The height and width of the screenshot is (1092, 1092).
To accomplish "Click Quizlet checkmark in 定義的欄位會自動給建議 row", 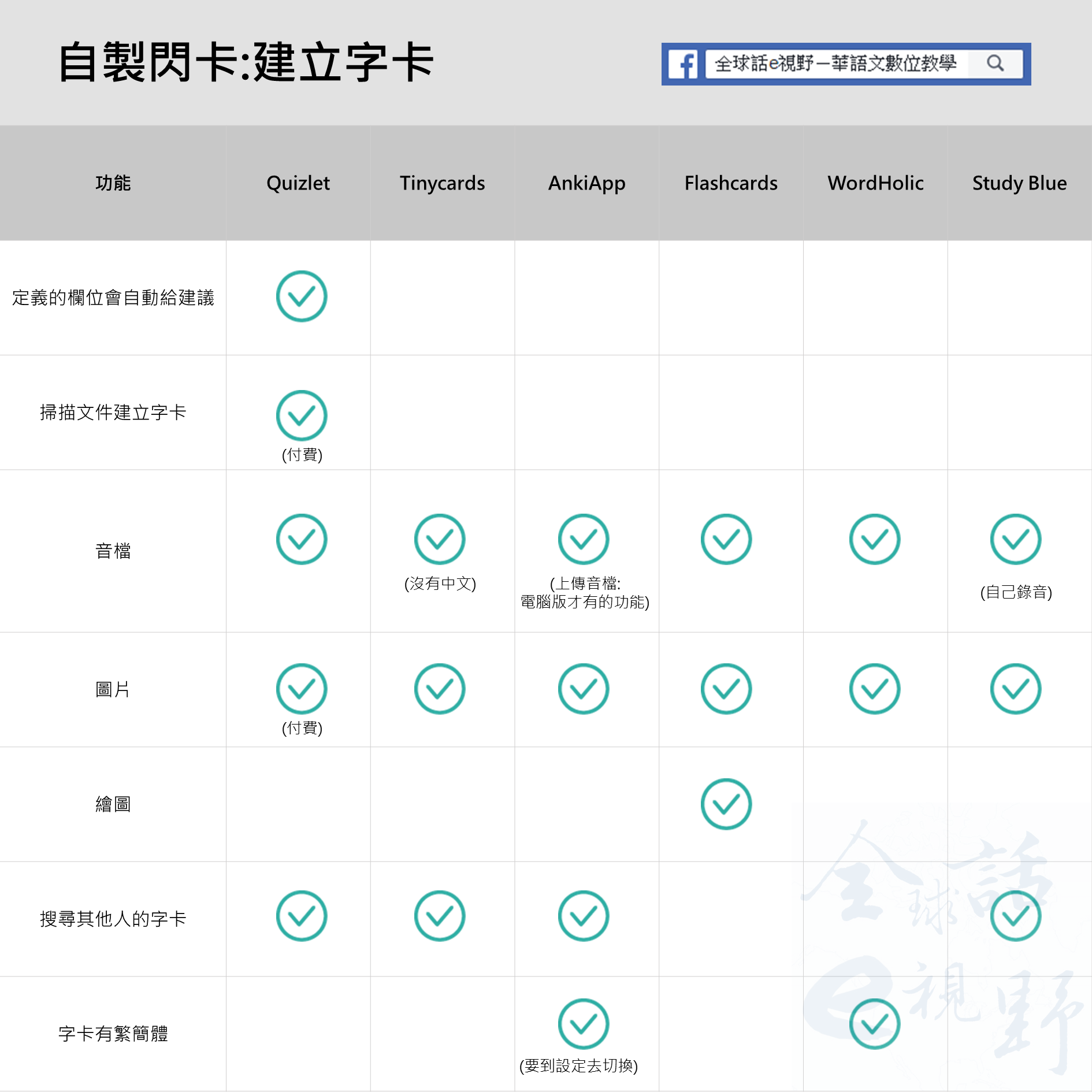I will click(302, 296).
